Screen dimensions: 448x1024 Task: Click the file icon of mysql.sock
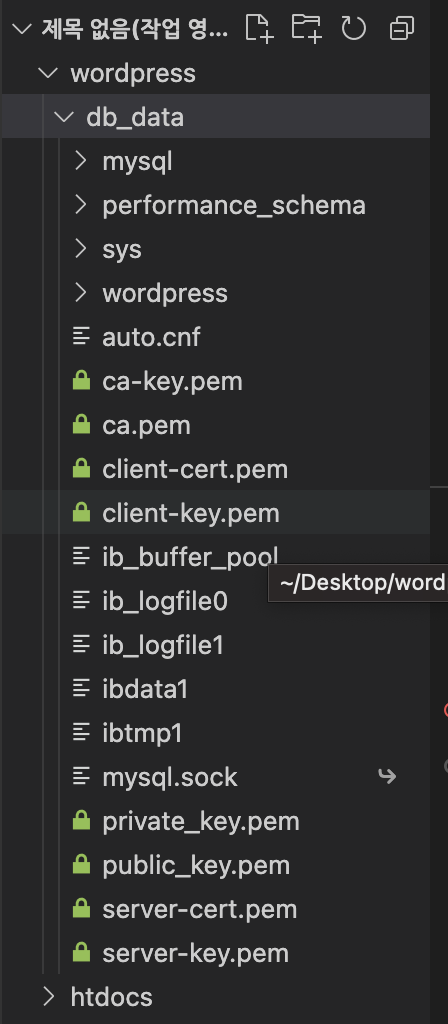81,776
